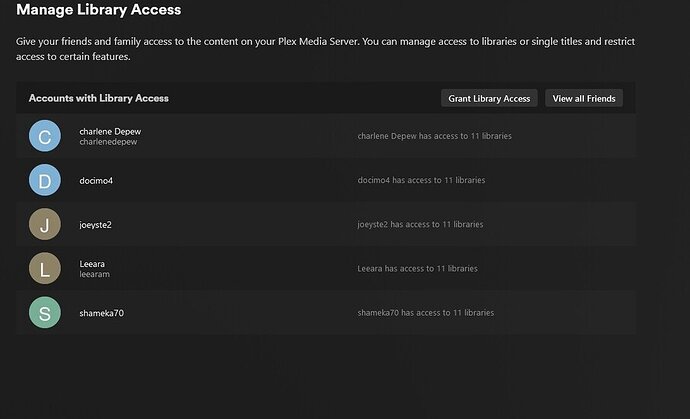690x419 pixels.
Task: Click charlene Depew's blue C avatar
Action: (x=45, y=136)
